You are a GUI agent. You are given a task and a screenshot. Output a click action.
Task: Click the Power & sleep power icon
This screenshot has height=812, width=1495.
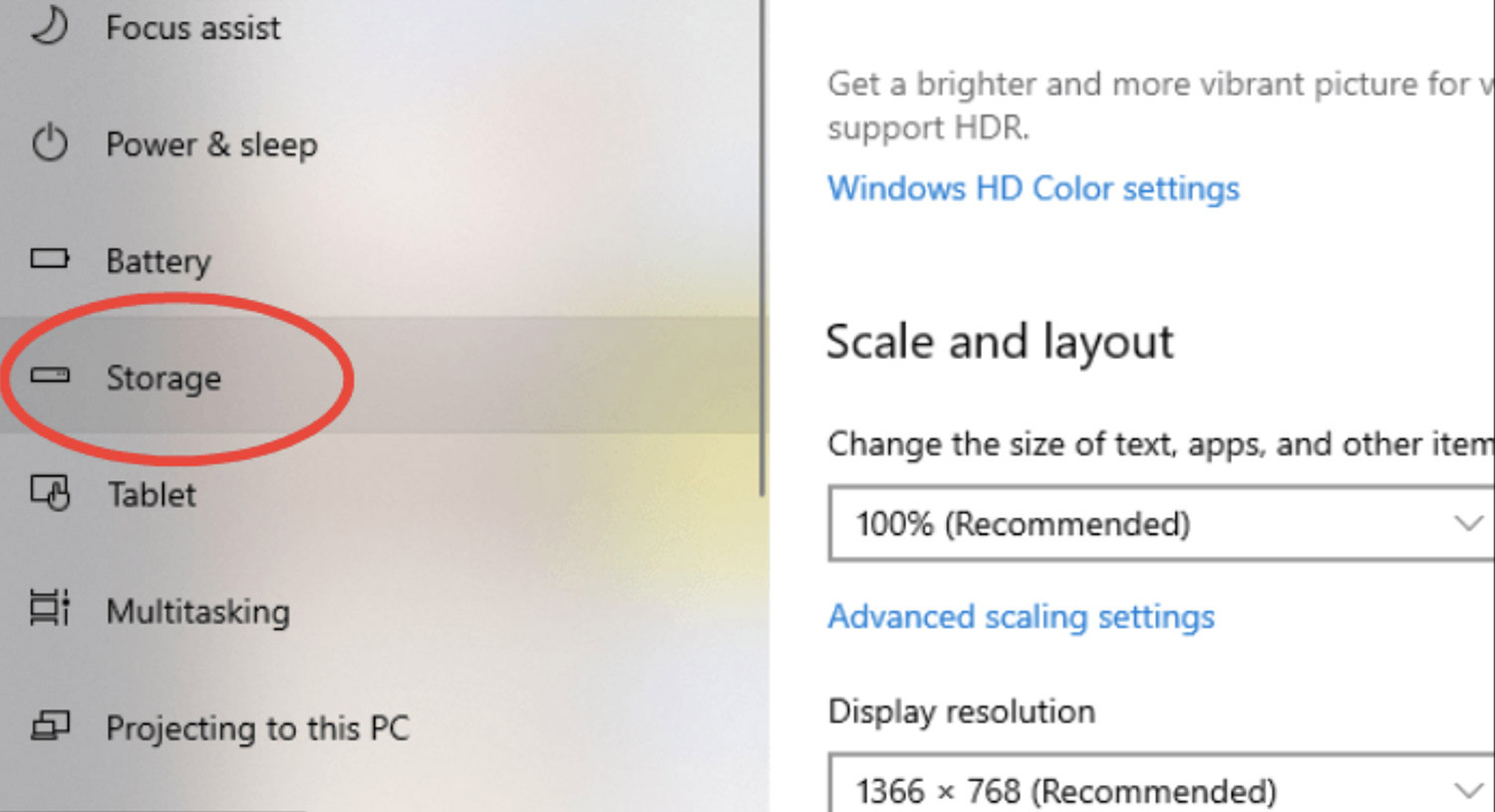pyautogui.click(x=50, y=143)
